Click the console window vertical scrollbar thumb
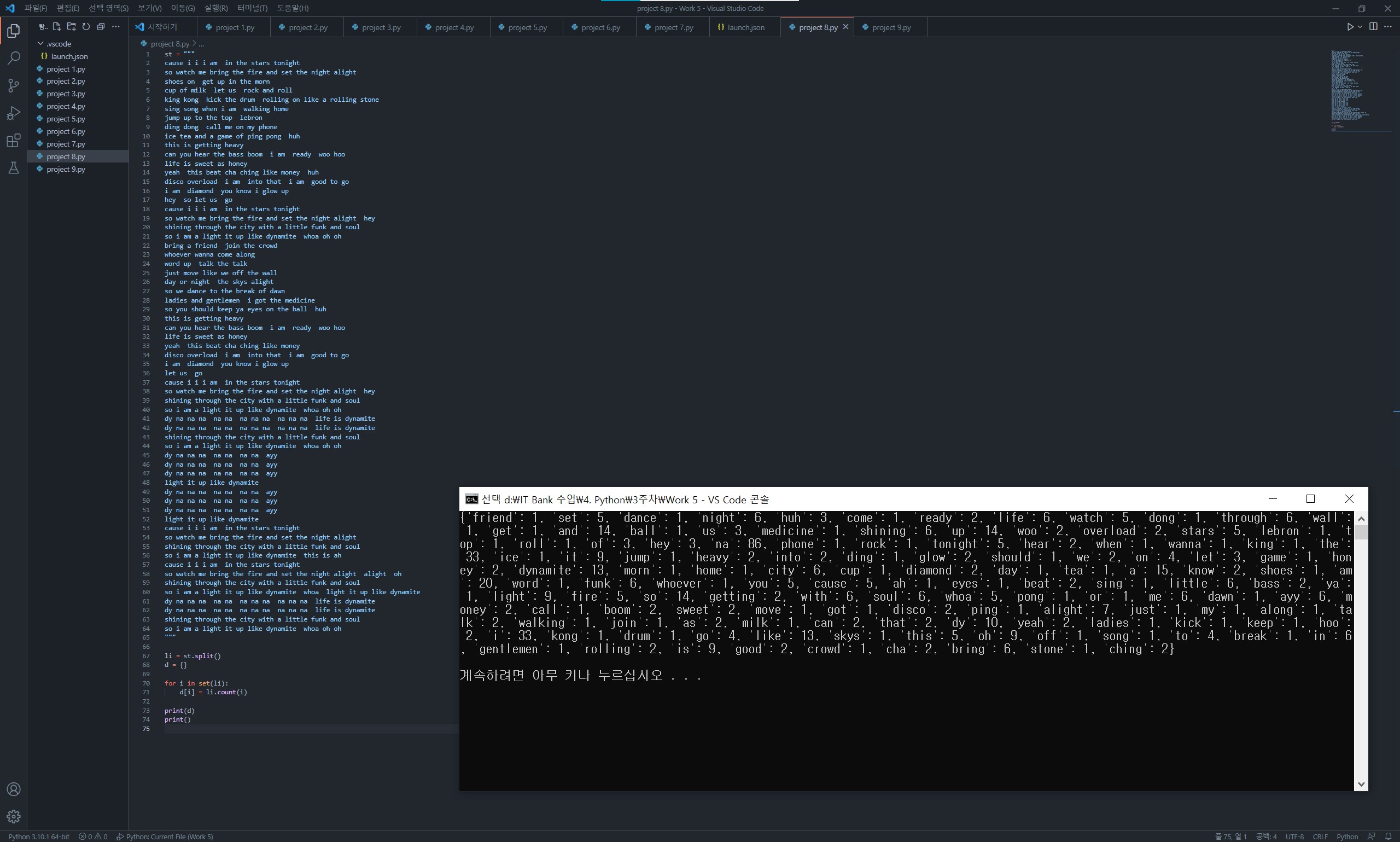The width and height of the screenshot is (1400, 842). [1361, 532]
